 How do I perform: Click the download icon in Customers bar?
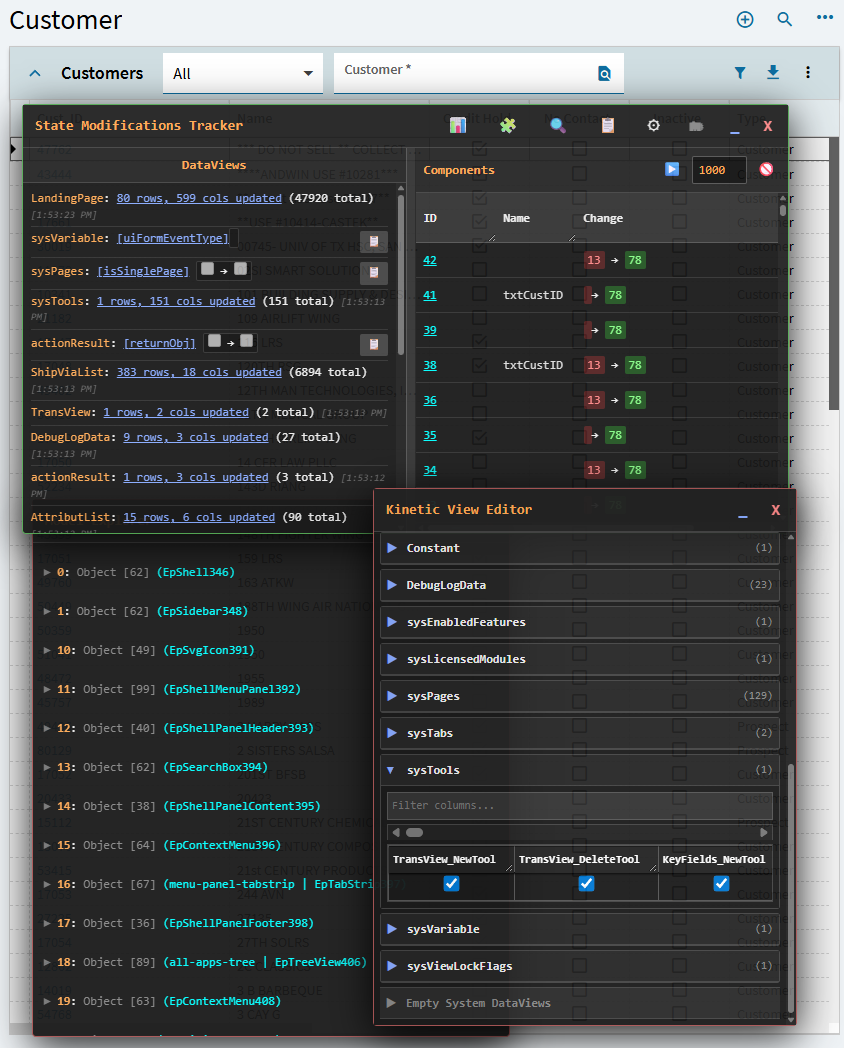pos(772,72)
